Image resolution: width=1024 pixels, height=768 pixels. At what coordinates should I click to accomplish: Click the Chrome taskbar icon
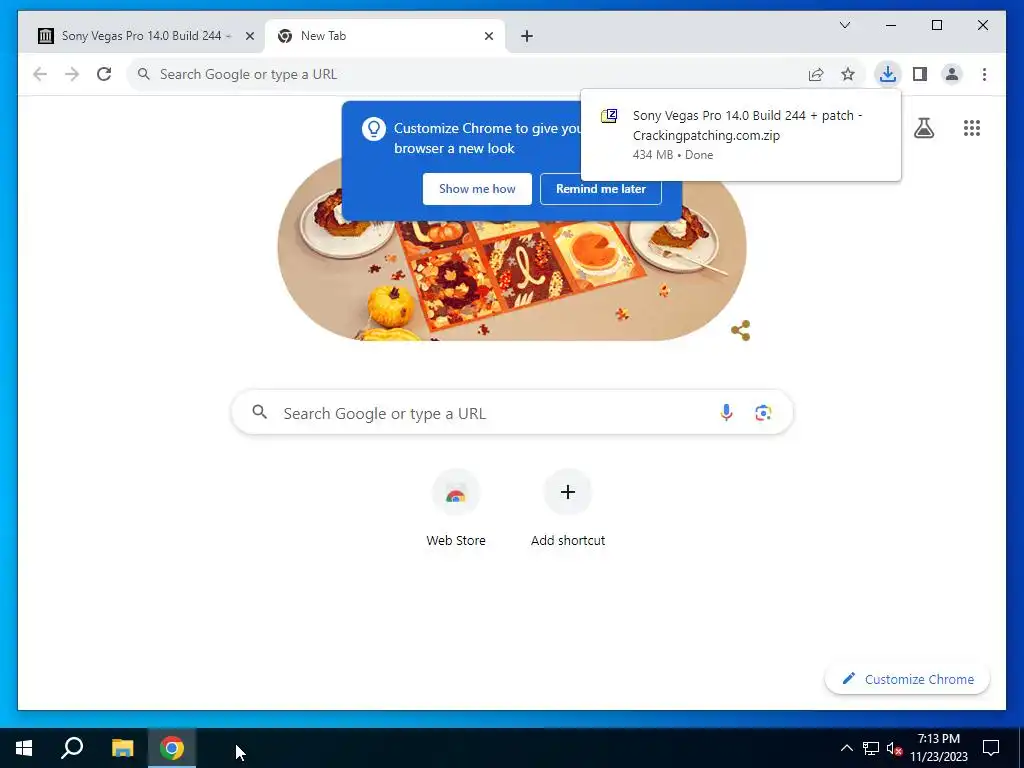click(172, 748)
